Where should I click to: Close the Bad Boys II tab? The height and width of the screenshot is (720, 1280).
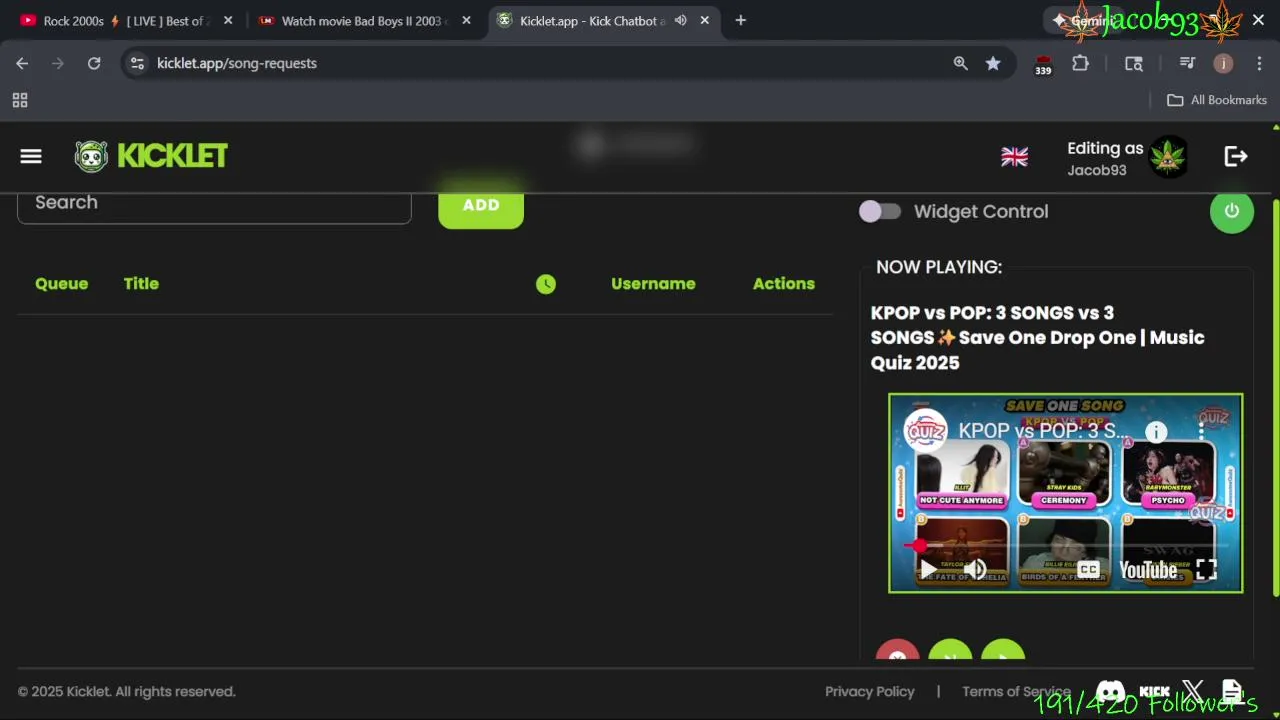click(x=466, y=20)
